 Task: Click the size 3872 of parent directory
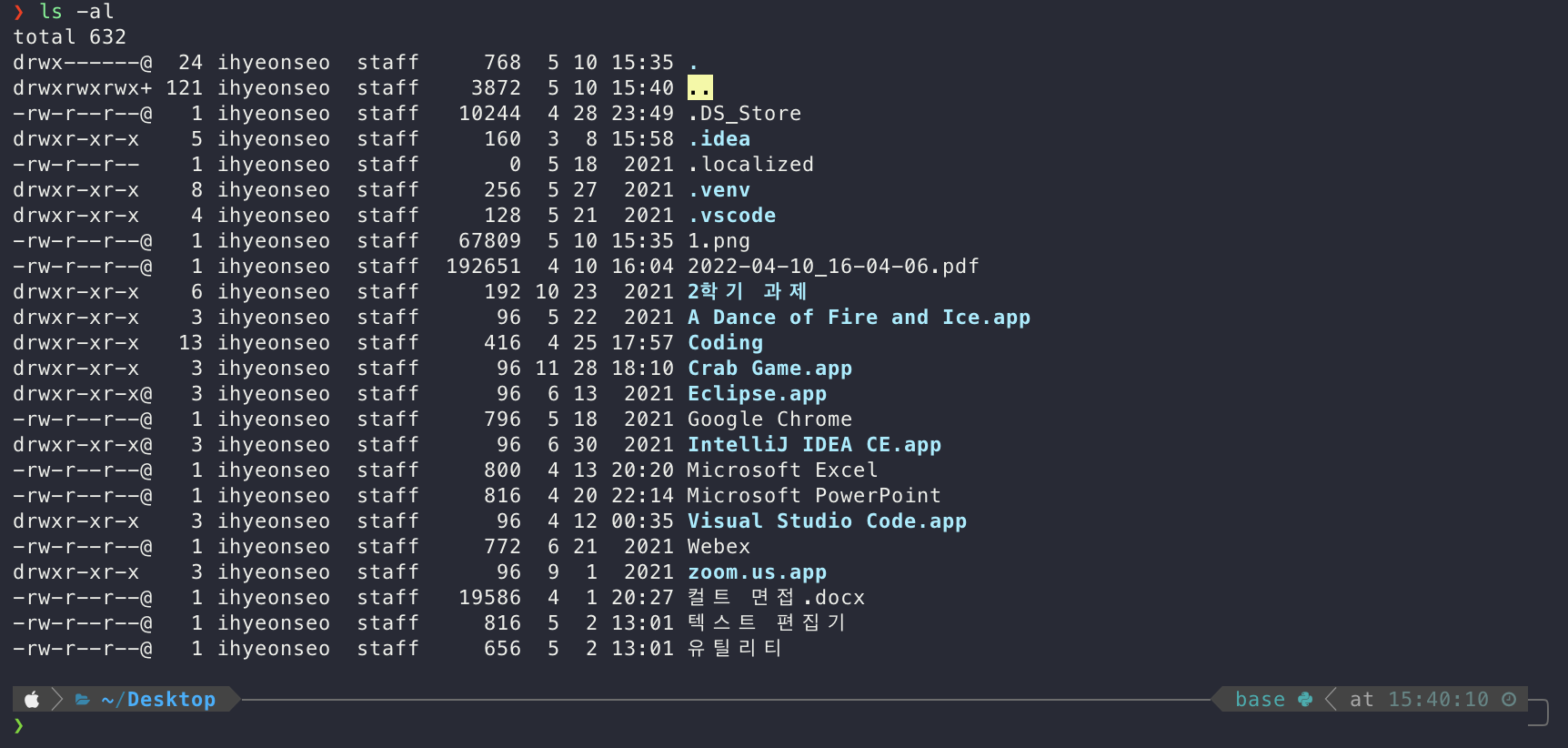pyautogui.click(x=497, y=88)
